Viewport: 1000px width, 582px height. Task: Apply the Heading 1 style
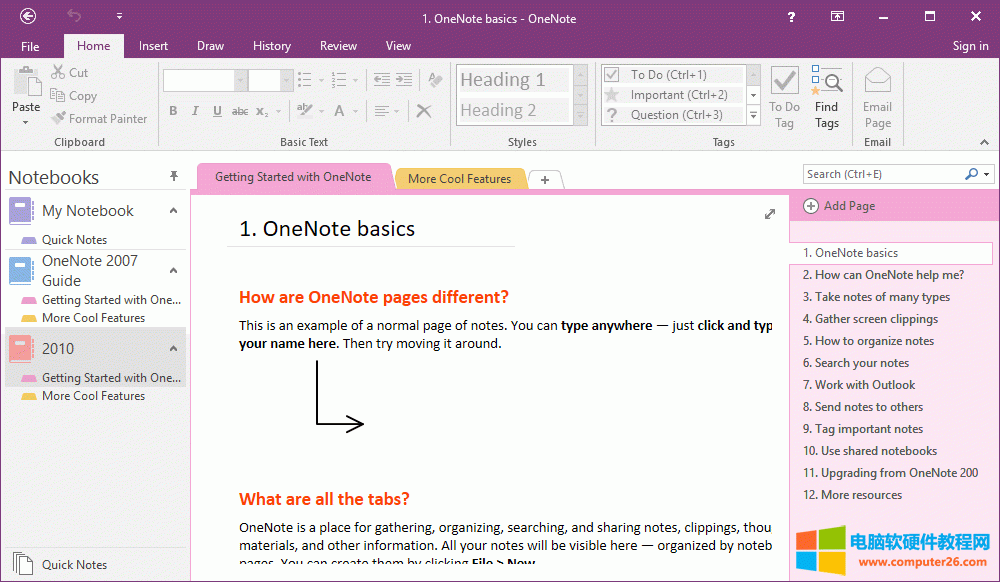click(512, 78)
